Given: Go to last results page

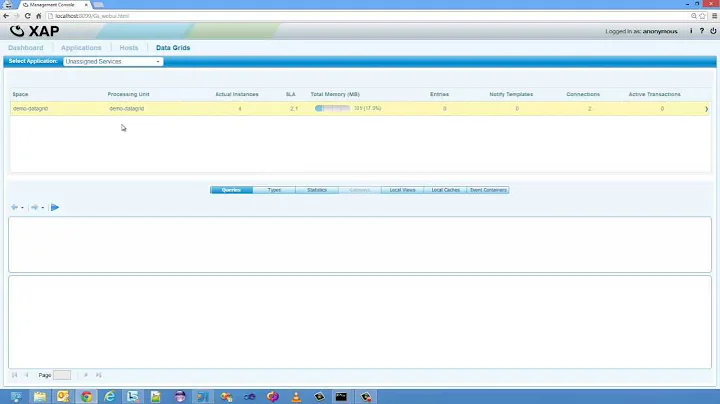Looking at the screenshot, I should click(98, 375).
